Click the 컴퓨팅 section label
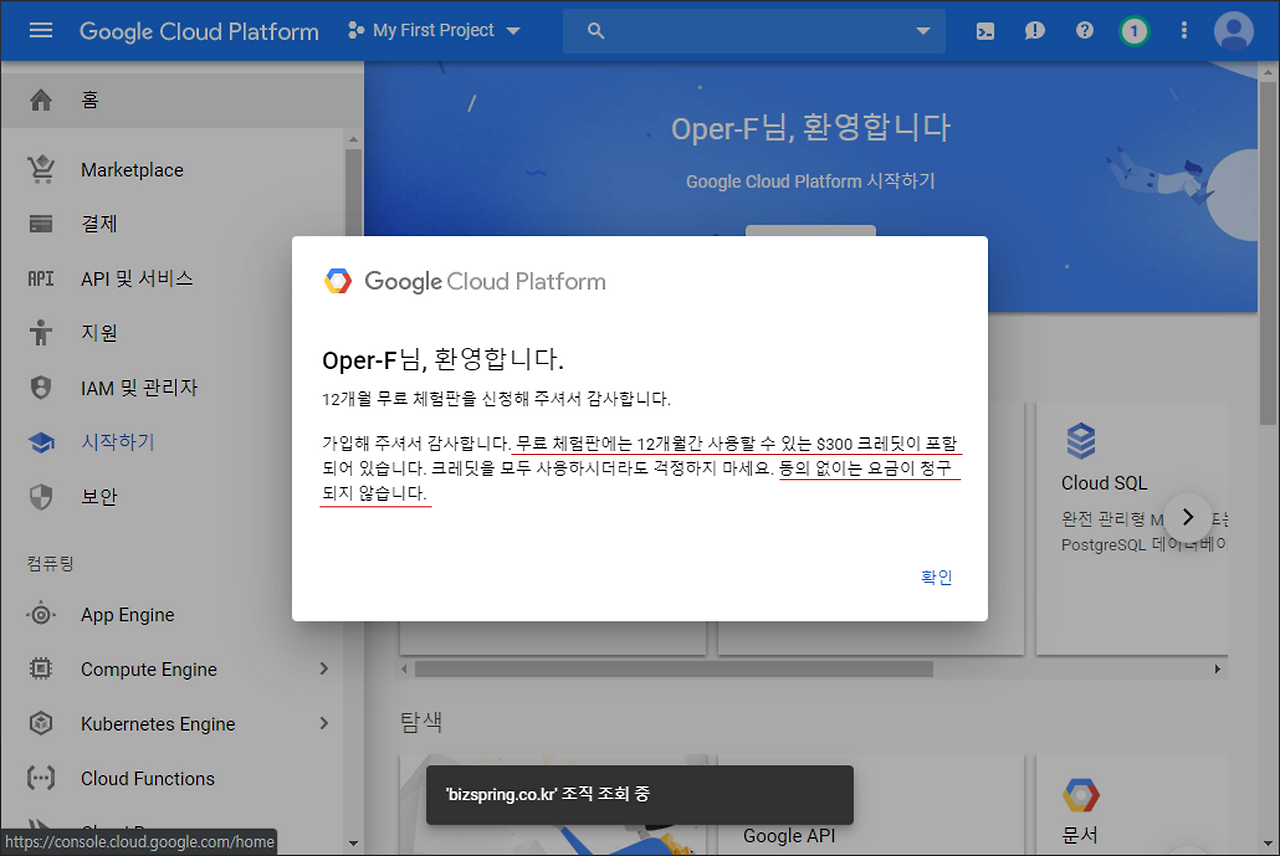1280x856 pixels. click(50, 564)
